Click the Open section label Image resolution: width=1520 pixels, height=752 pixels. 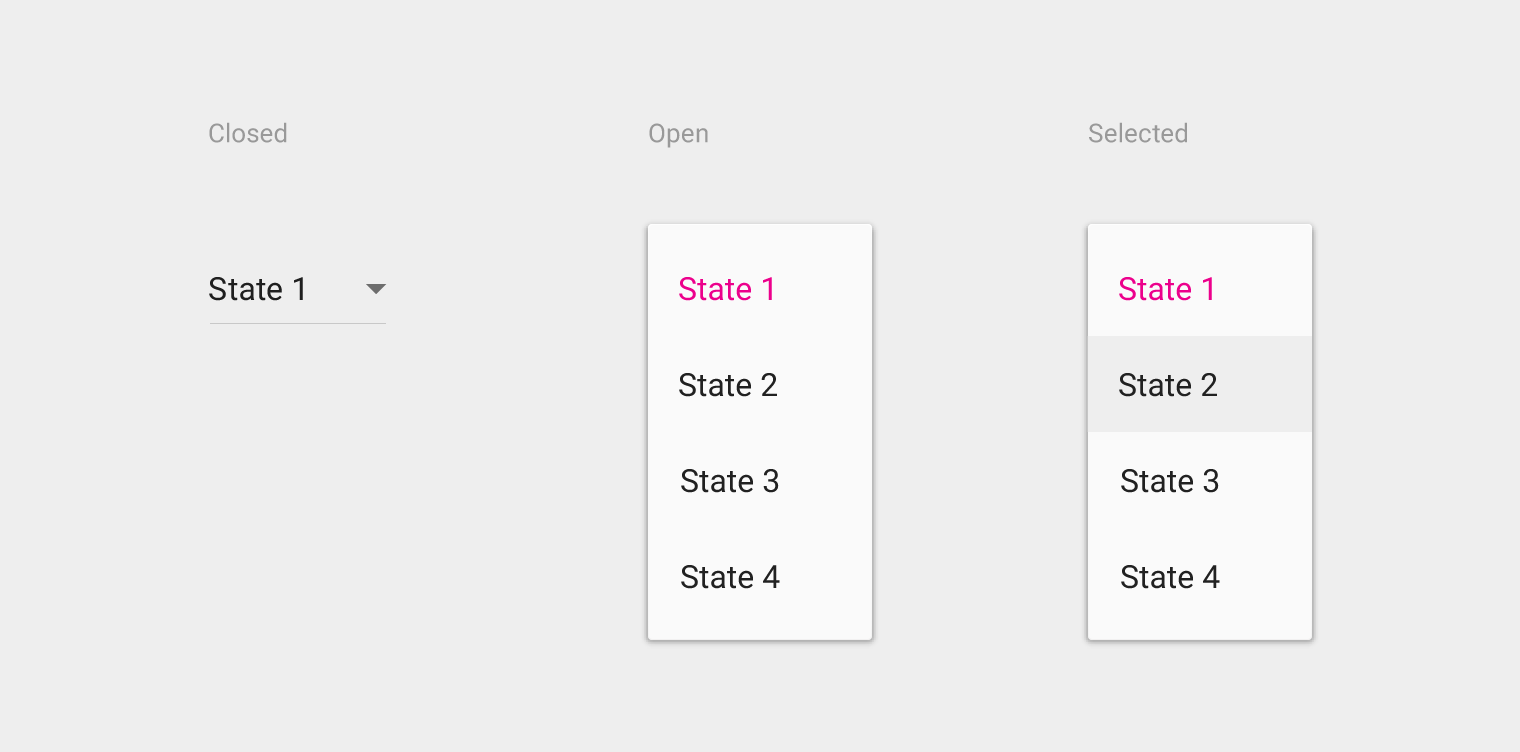point(678,133)
